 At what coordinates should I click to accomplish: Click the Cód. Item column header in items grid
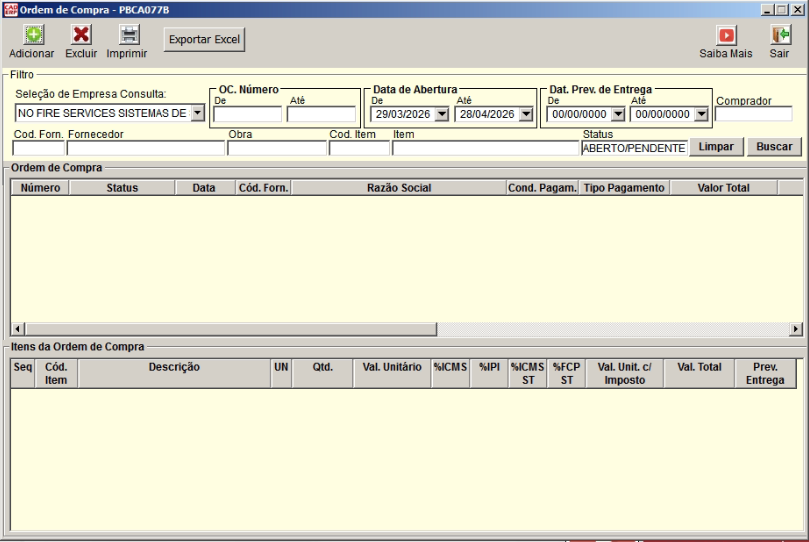click(x=56, y=373)
